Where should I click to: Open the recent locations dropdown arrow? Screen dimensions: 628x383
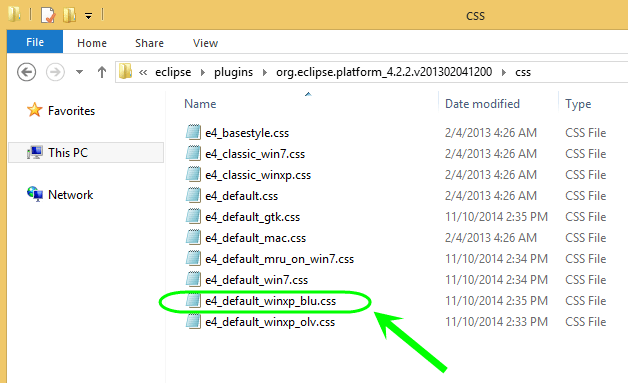[79, 72]
